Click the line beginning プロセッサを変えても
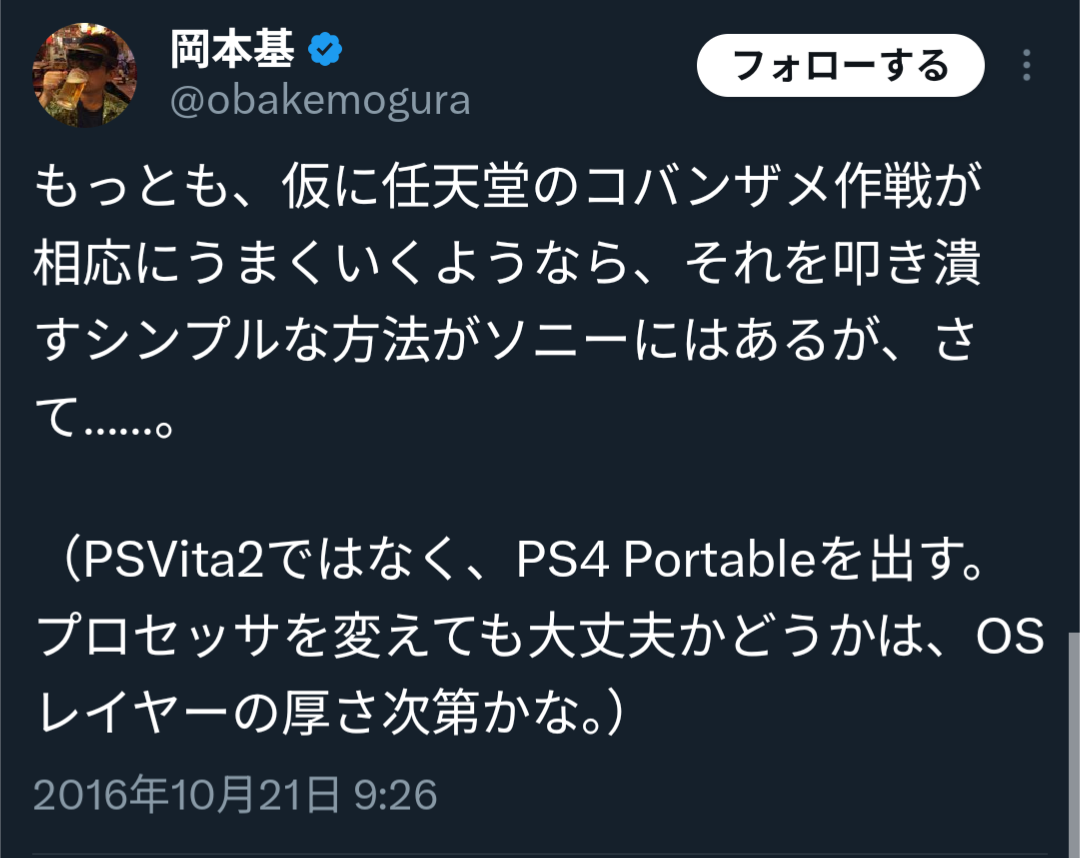Screen dimensions: 1080x858 tap(539, 636)
